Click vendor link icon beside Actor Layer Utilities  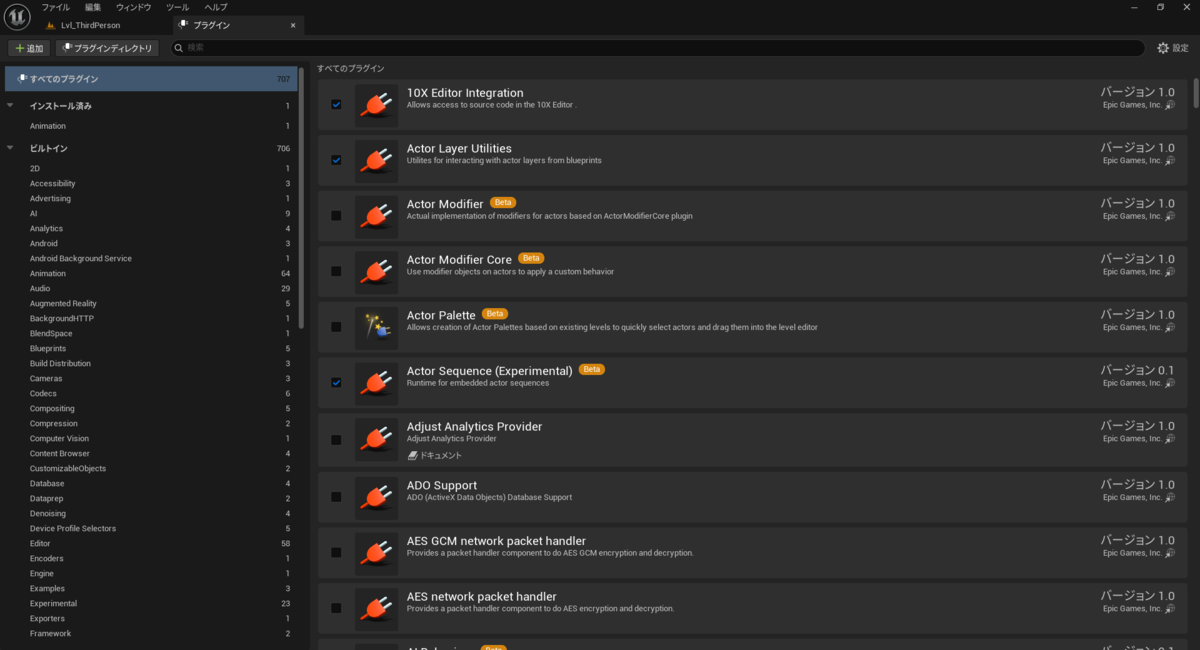(1170, 160)
